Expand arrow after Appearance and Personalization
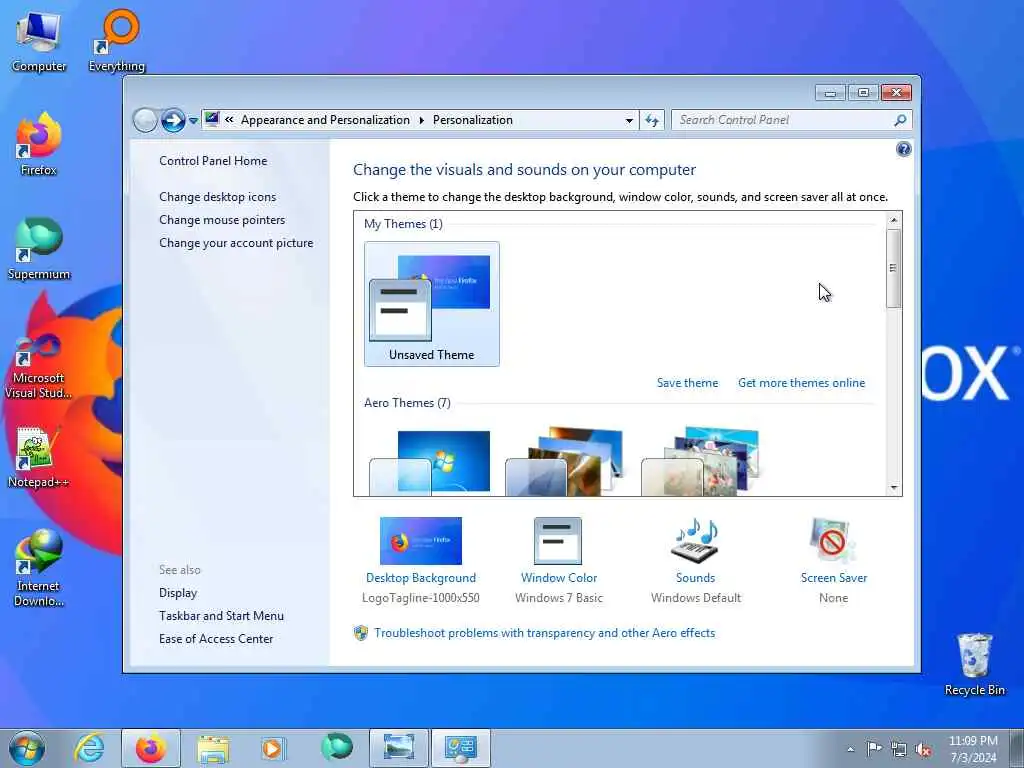The image size is (1024, 768). coord(421,120)
